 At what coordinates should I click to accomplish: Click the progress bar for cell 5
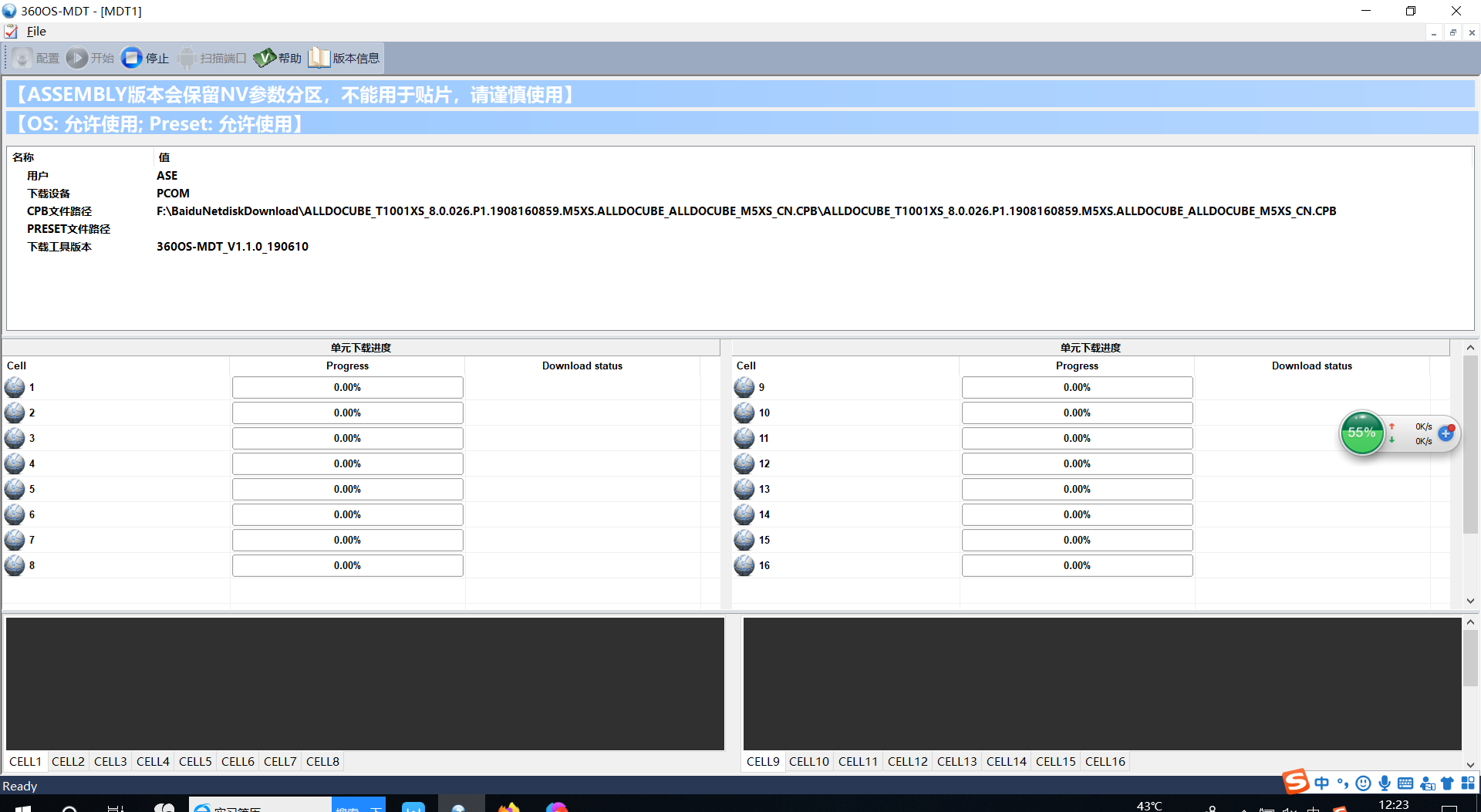[347, 489]
